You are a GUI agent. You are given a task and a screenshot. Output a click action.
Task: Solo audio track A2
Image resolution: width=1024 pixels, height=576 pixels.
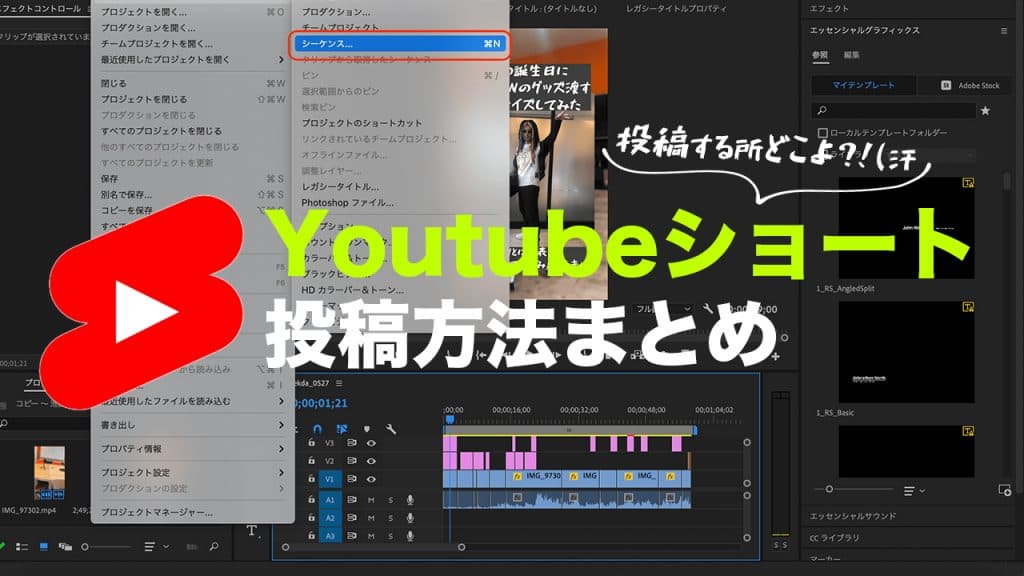[x=391, y=518]
